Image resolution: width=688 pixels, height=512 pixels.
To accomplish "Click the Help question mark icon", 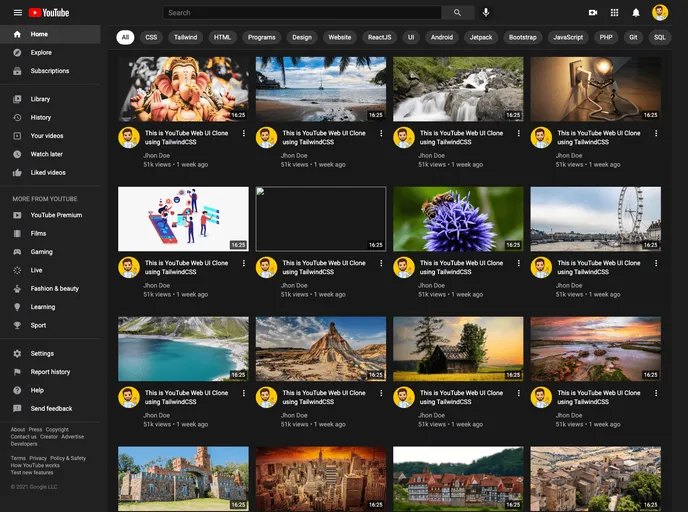I will click(x=17, y=390).
